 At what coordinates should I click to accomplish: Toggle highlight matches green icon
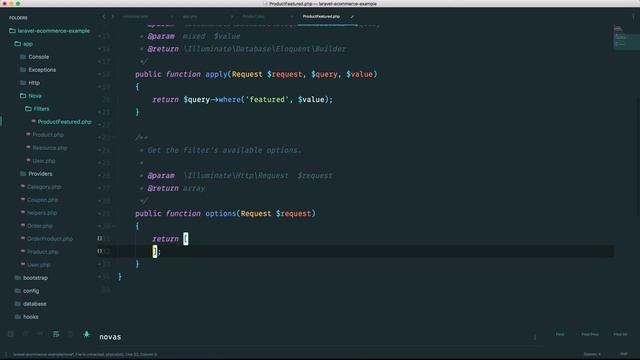tap(87, 334)
